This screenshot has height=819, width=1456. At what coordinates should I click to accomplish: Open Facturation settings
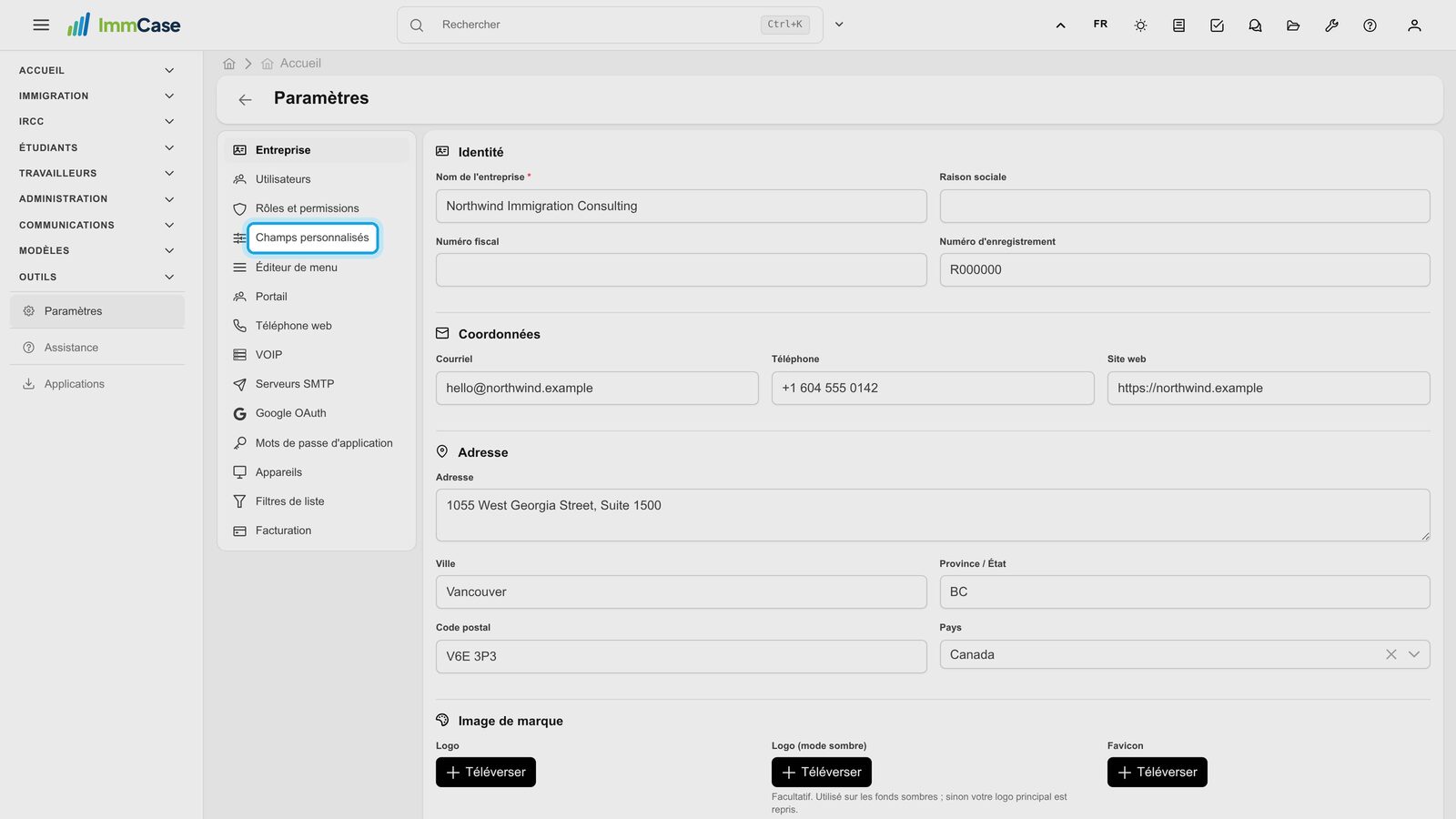[x=317, y=531]
